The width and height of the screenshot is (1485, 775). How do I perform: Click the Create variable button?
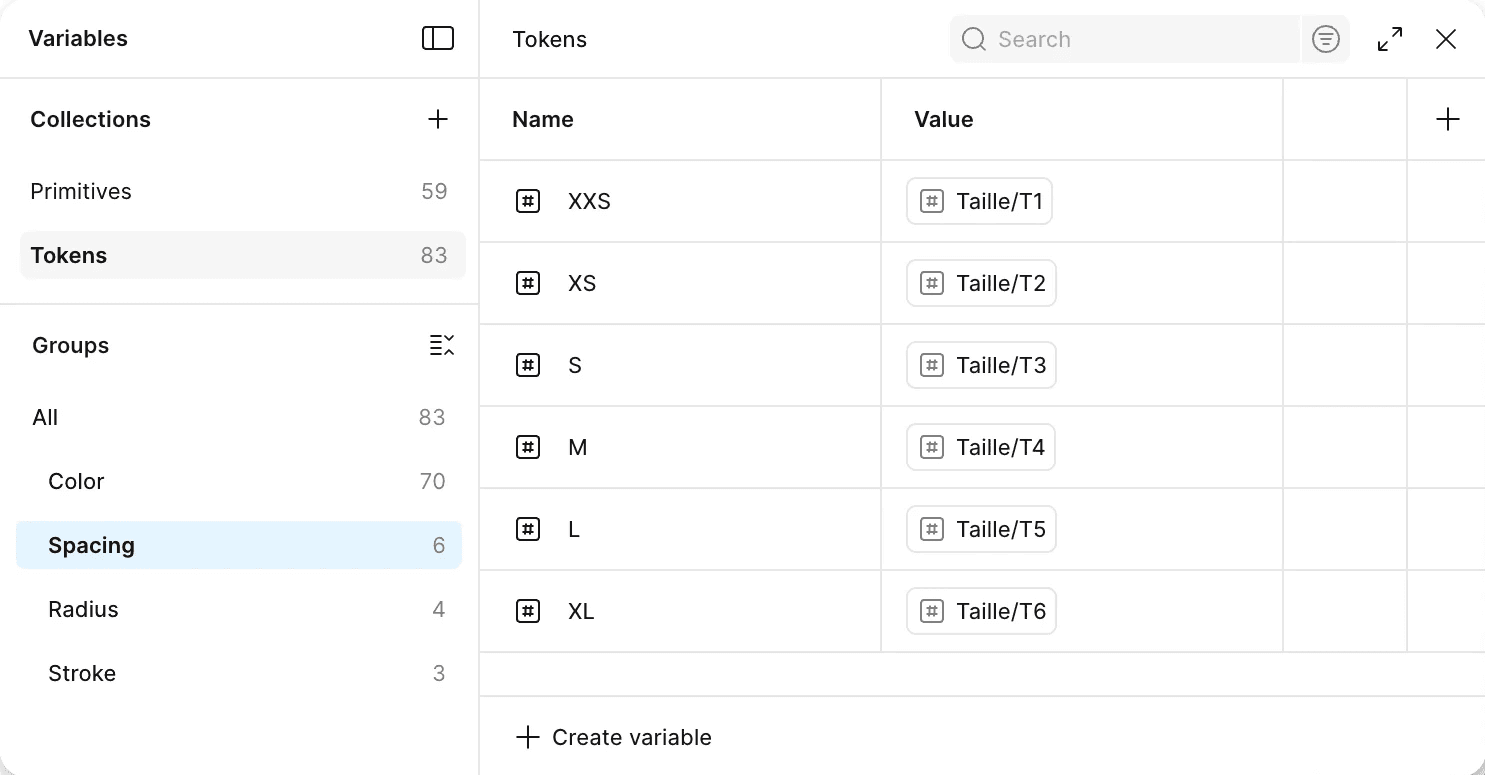[x=613, y=737]
